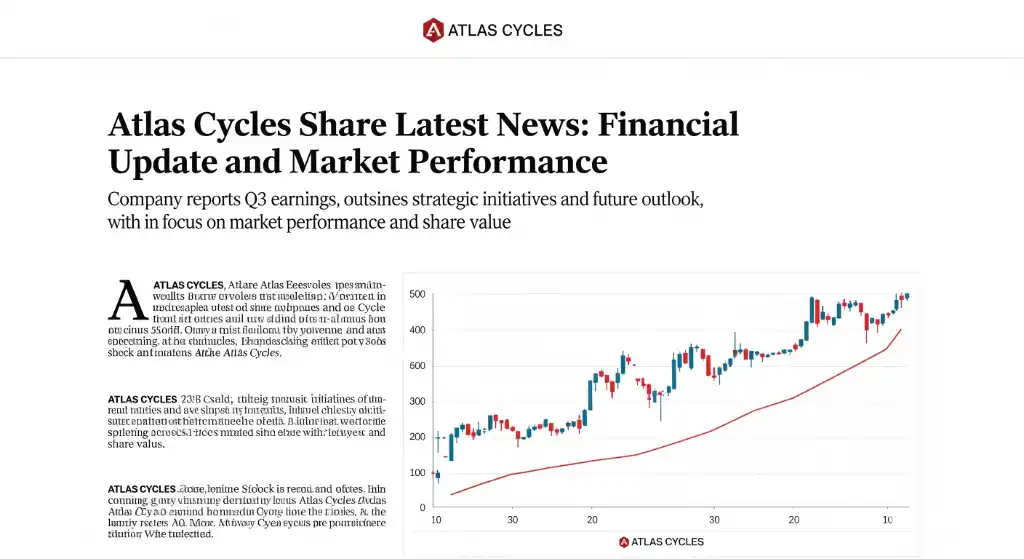
Task: Click the 100 label on the chart y-axis
Action: pos(417,473)
